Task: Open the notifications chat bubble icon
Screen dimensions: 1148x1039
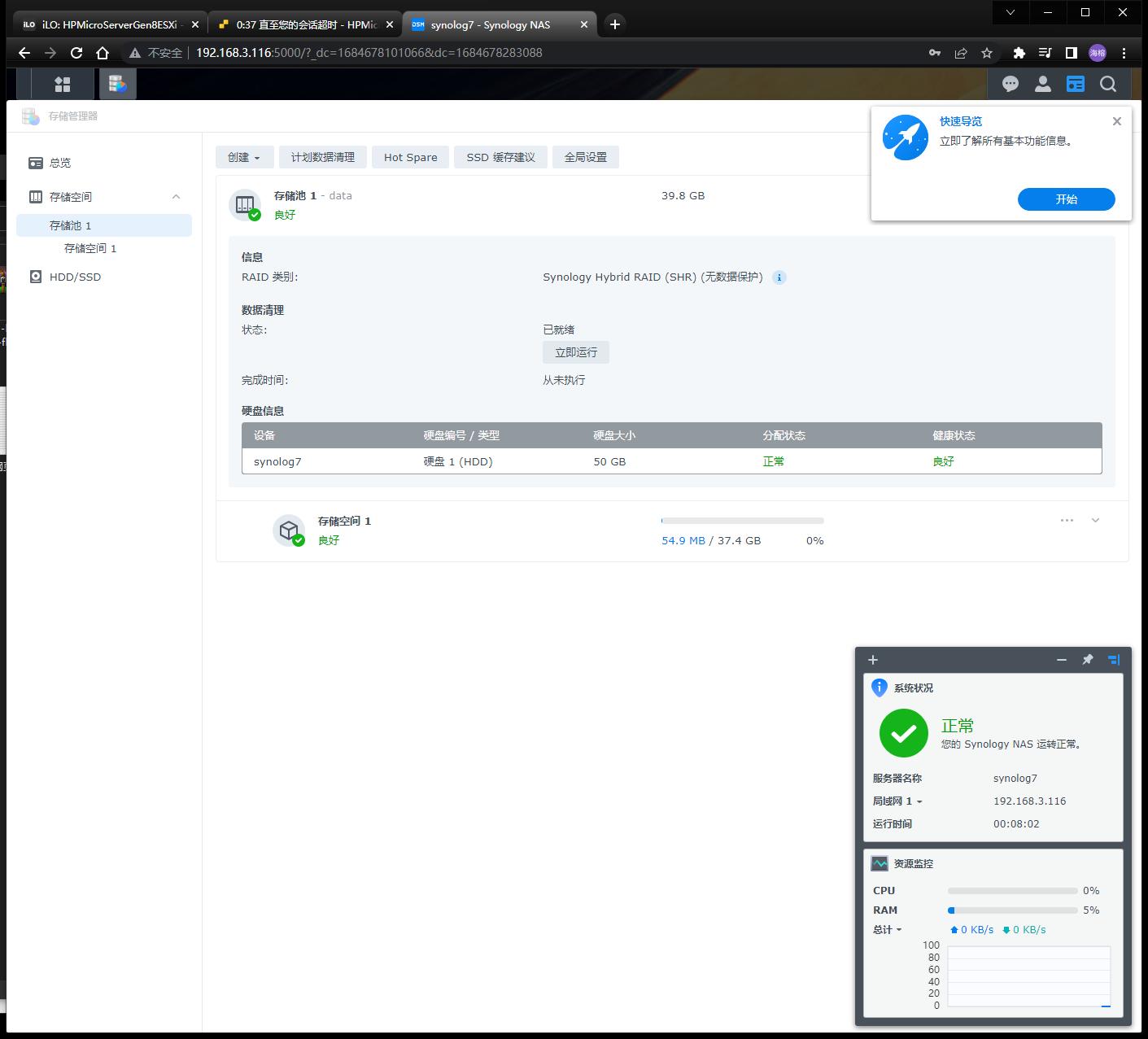Action: click(1011, 84)
